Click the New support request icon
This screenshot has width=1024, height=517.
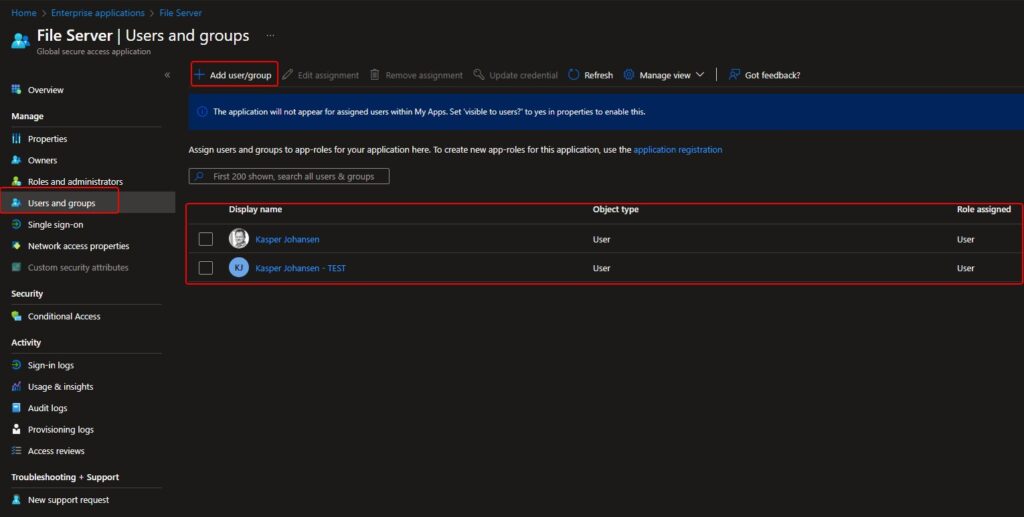[x=16, y=500]
